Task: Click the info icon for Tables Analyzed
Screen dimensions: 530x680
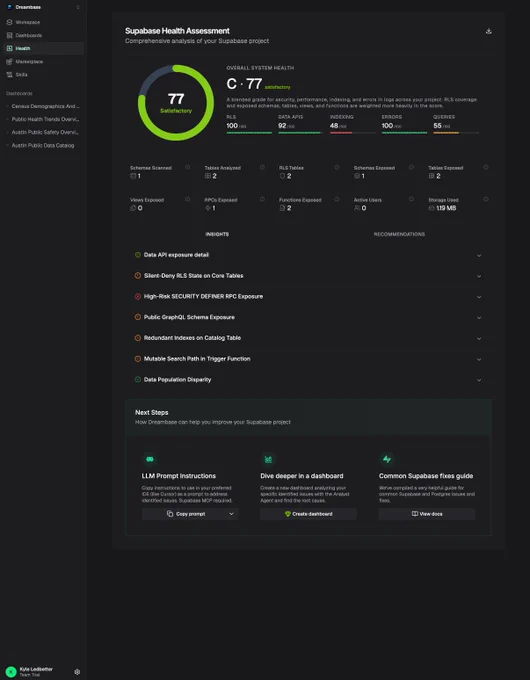Action: pos(262,167)
